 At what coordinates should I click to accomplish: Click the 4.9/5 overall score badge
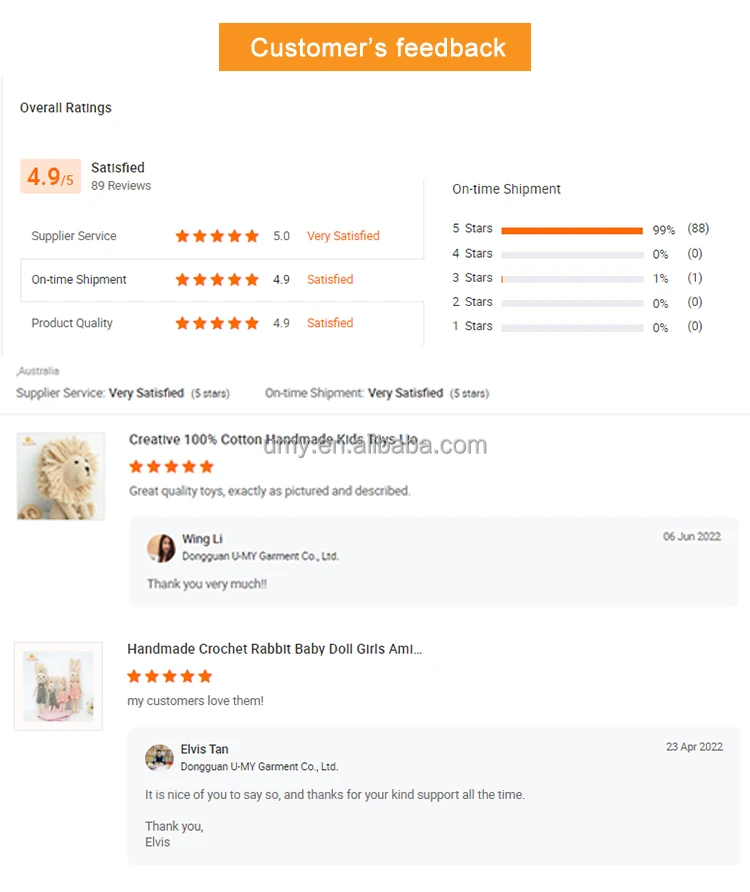51,176
